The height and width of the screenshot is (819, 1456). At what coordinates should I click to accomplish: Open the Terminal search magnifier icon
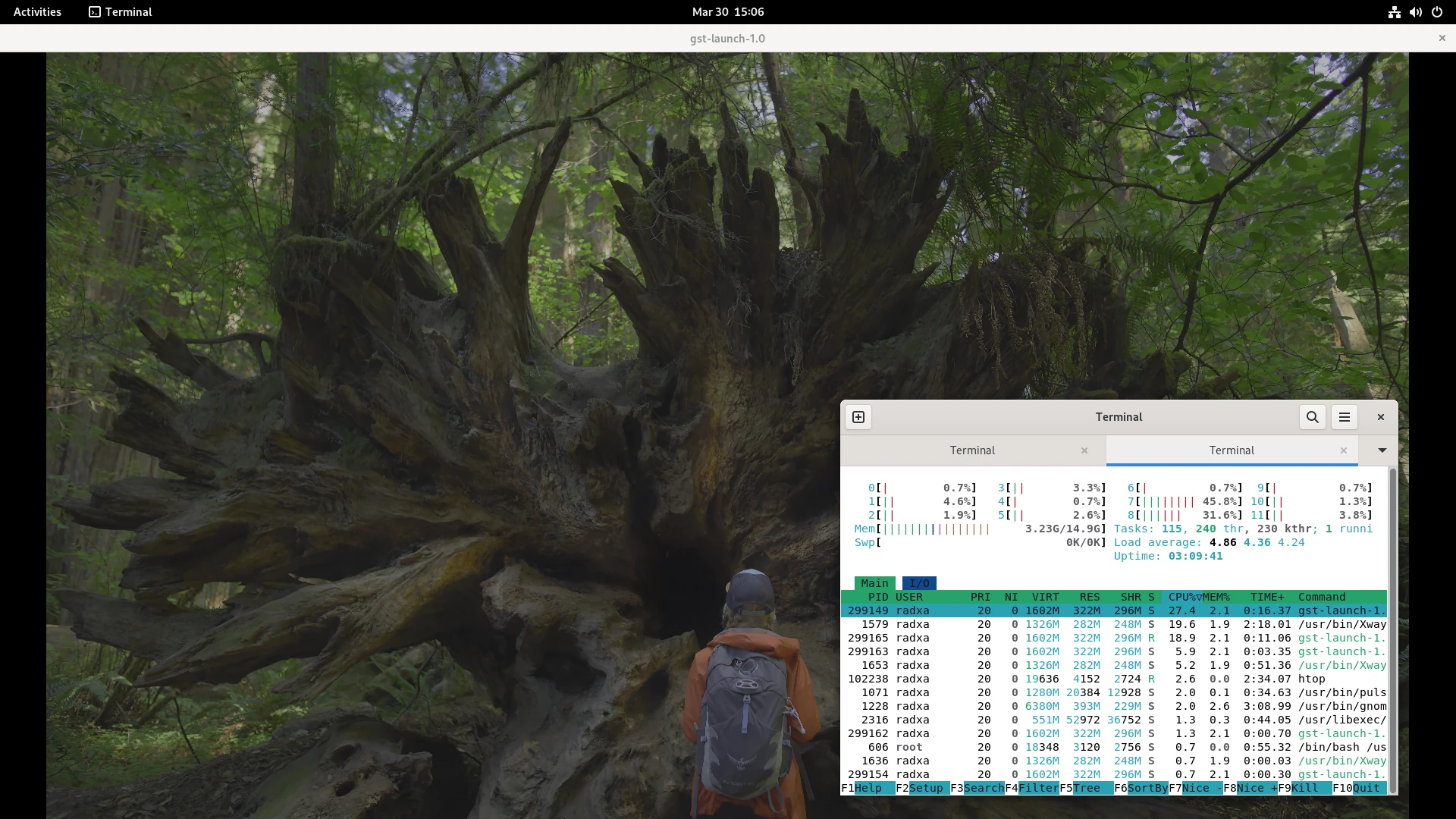pos(1313,417)
